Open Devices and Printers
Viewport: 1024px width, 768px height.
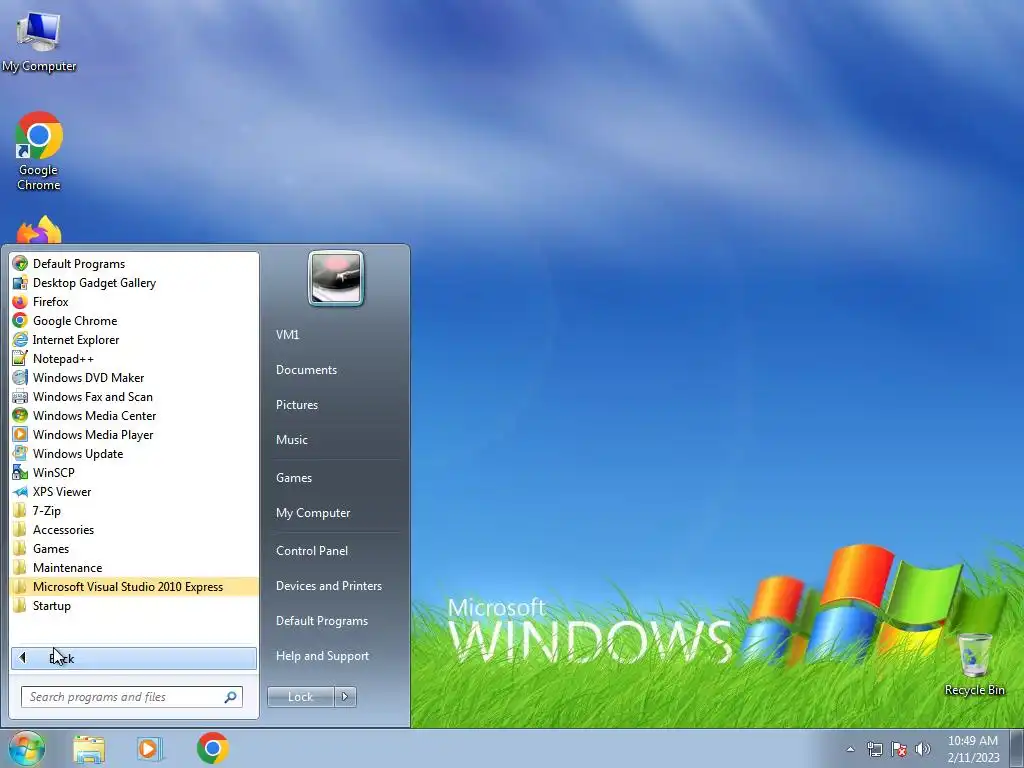point(329,586)
